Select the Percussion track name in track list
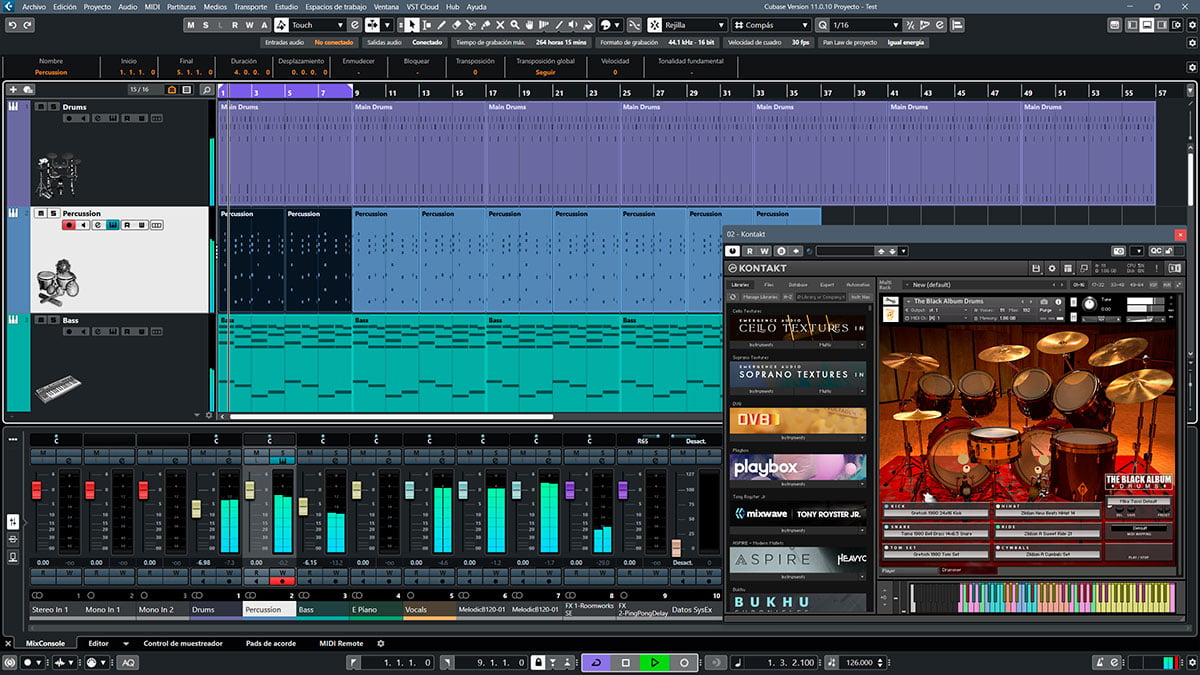 tap(82, 213)
